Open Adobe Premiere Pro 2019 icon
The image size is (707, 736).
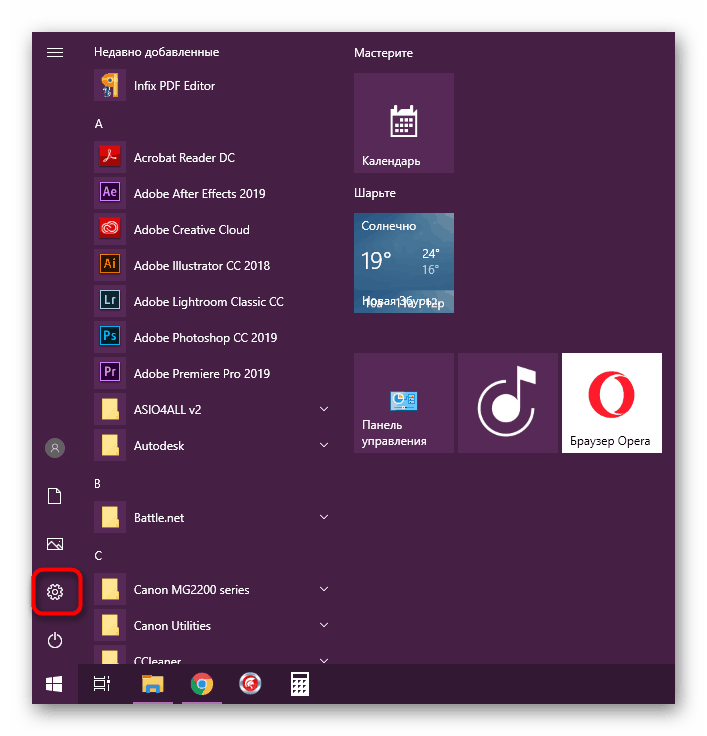[x=110, y=373]
